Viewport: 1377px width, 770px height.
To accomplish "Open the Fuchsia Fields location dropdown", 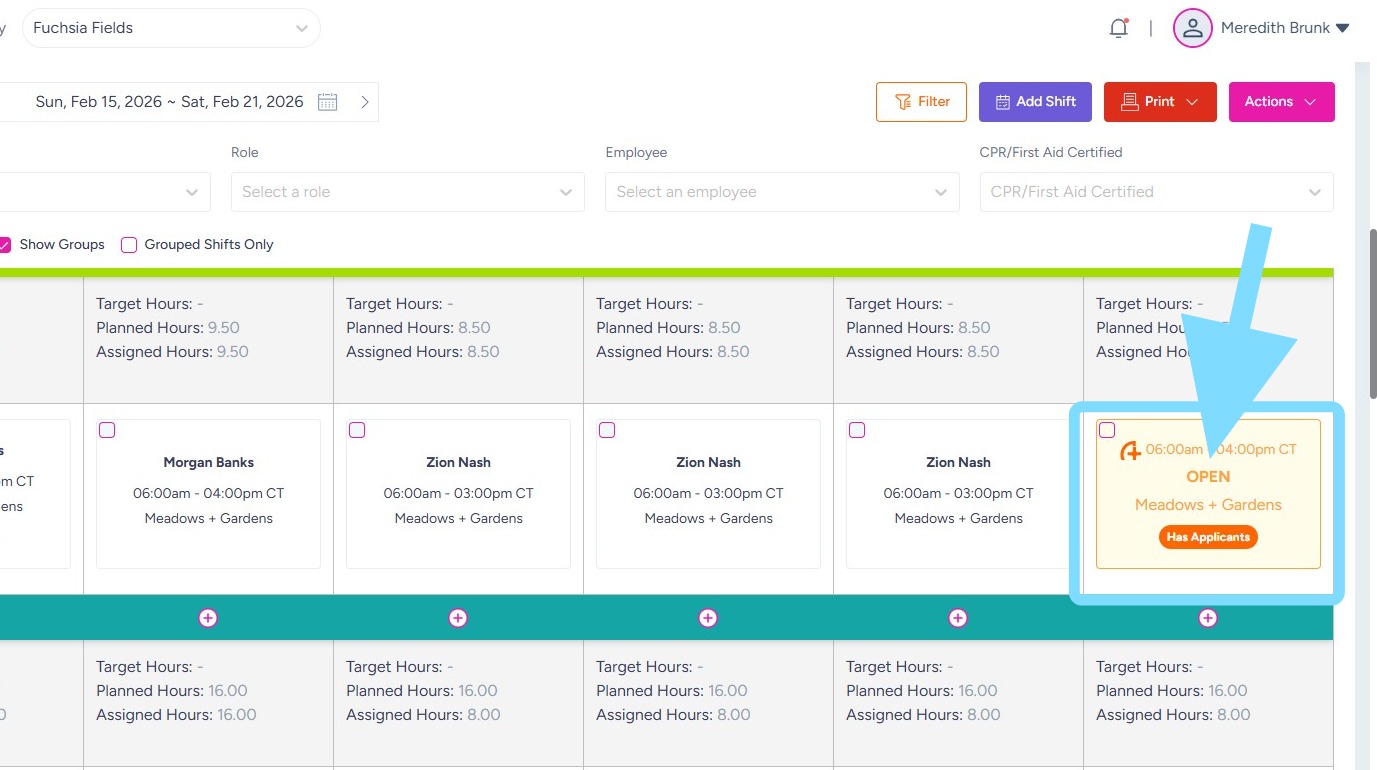I will 170,28.
